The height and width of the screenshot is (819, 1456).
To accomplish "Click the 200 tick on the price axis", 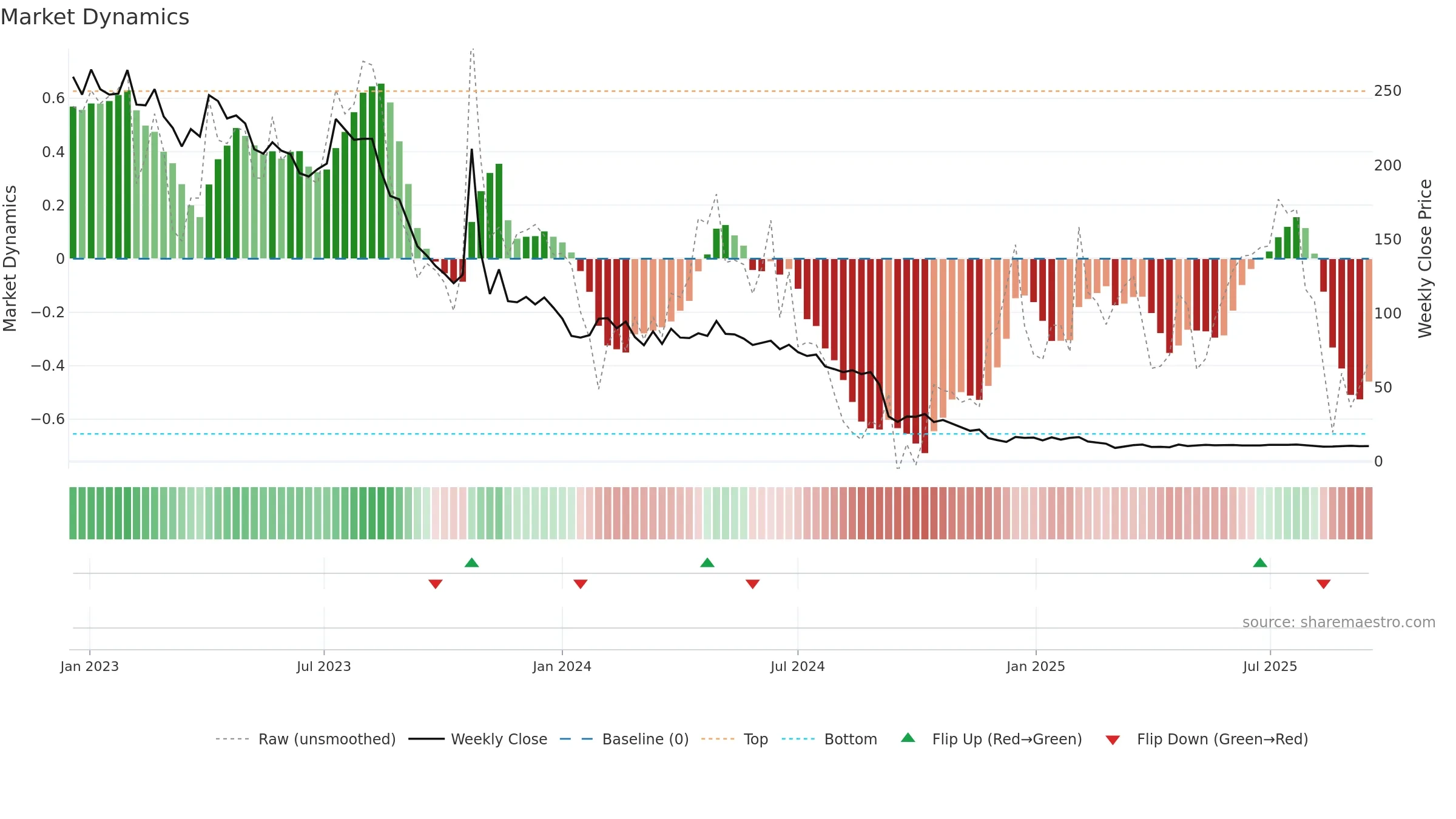I will (1388, 165).
